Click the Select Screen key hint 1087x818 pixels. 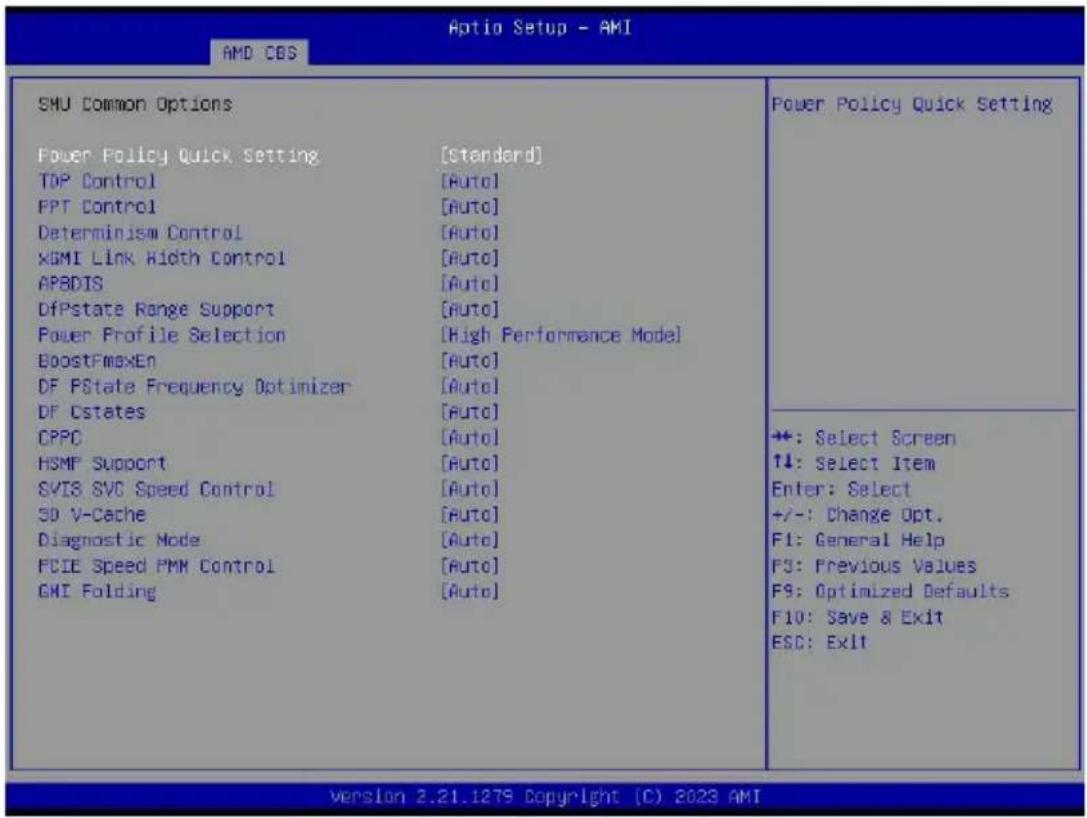[864, 438]
